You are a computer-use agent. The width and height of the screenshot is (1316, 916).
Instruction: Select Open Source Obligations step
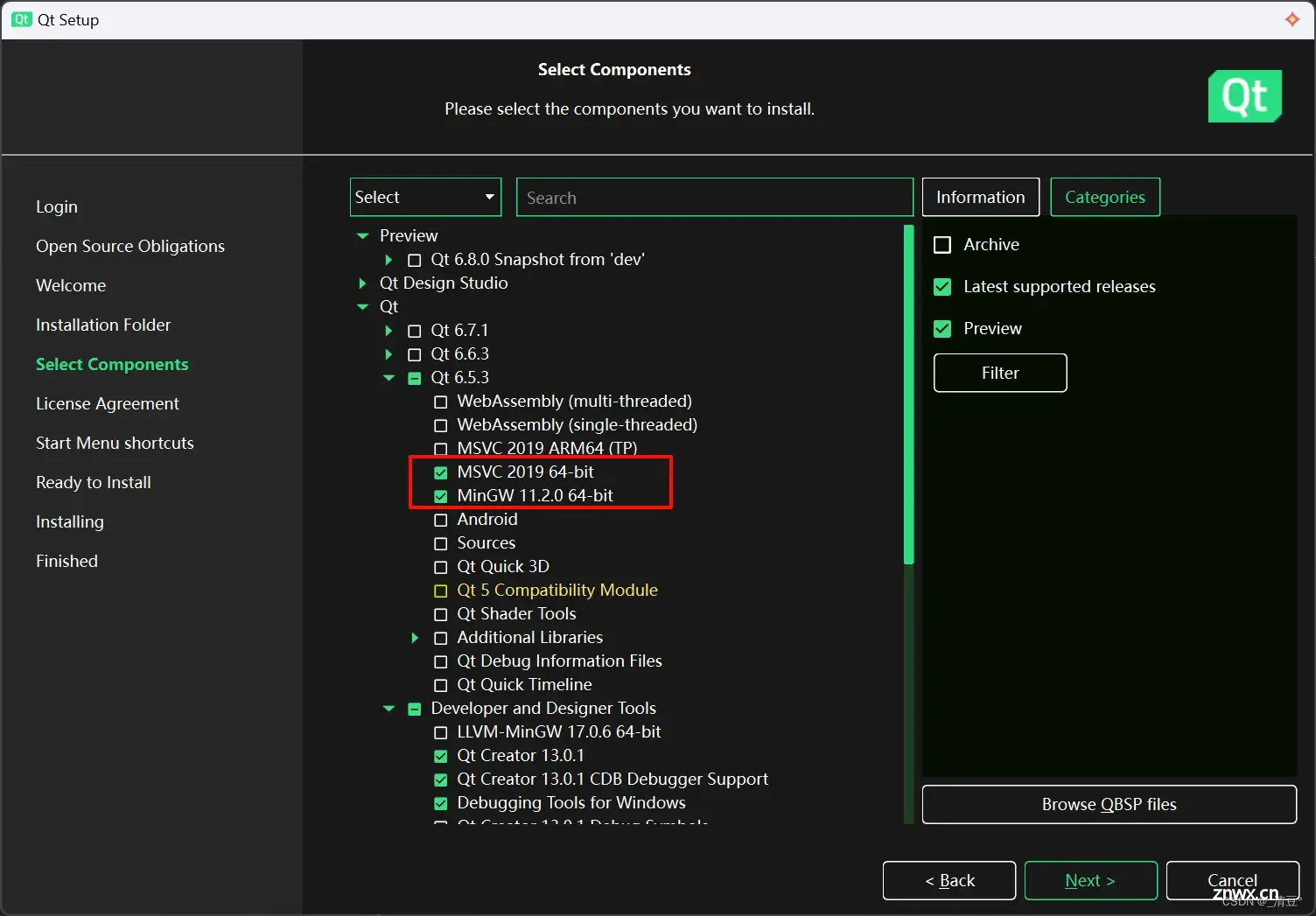(x=130, y=246)
